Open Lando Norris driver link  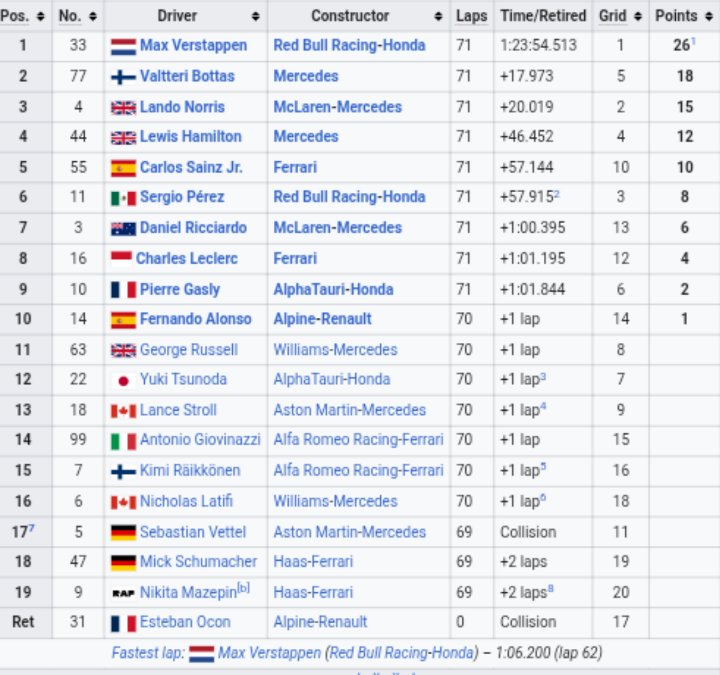[x=182, y=107]
